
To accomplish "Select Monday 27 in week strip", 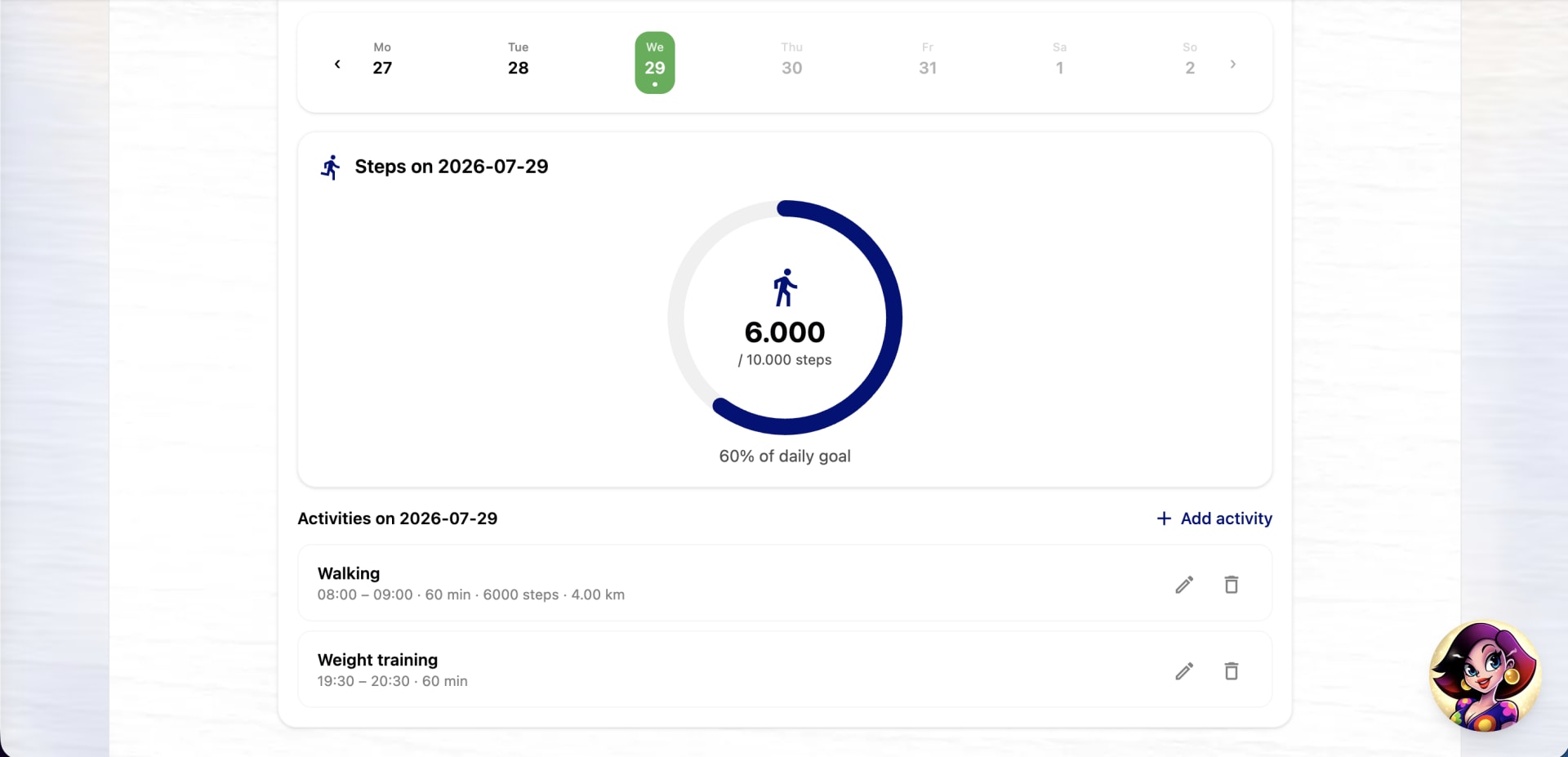I will pos(382,59).
